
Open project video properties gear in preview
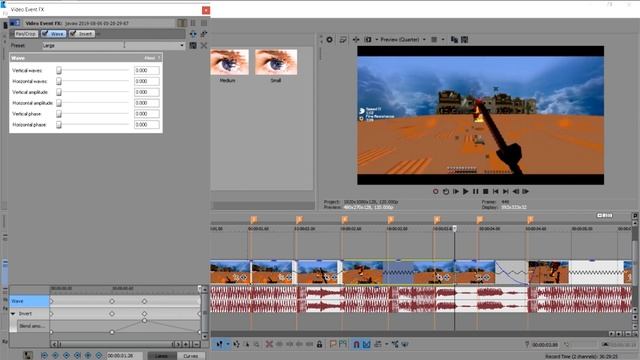pyautogui.click(x=329, y=40)
